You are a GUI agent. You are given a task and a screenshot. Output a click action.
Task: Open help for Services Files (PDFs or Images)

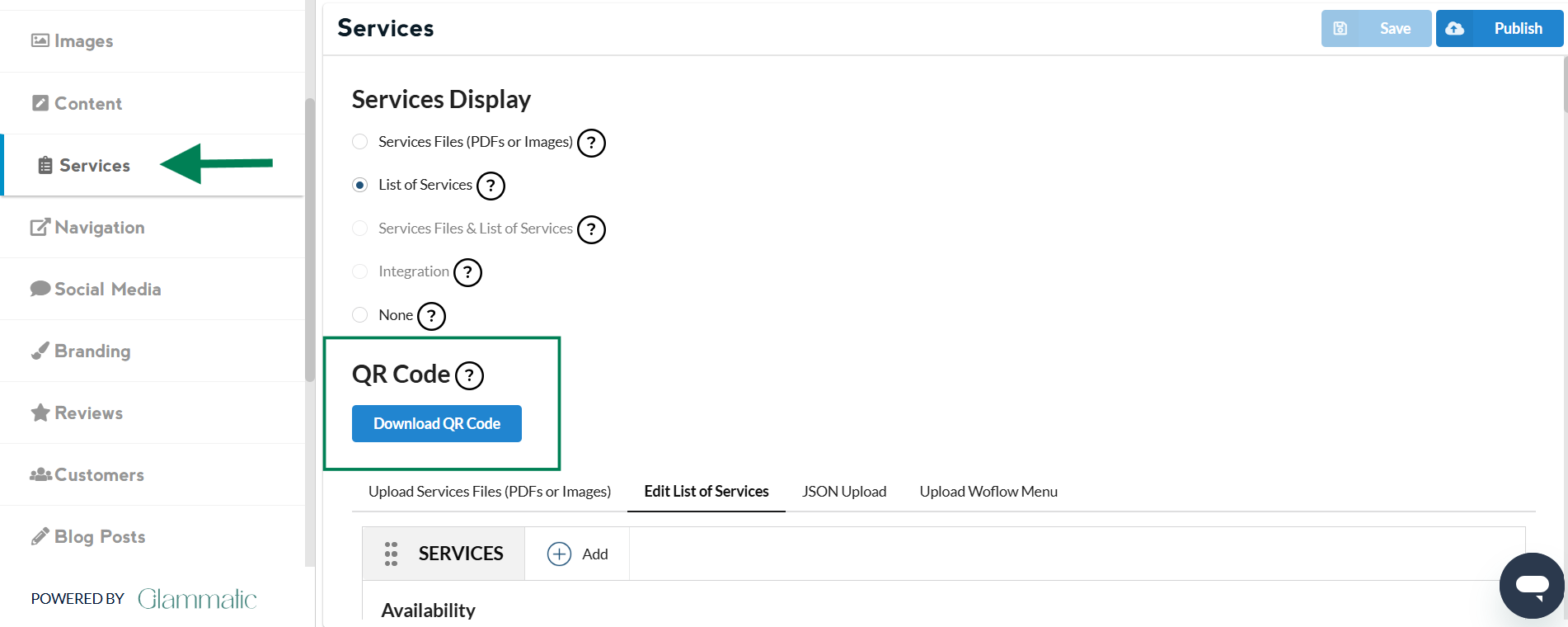591,143
